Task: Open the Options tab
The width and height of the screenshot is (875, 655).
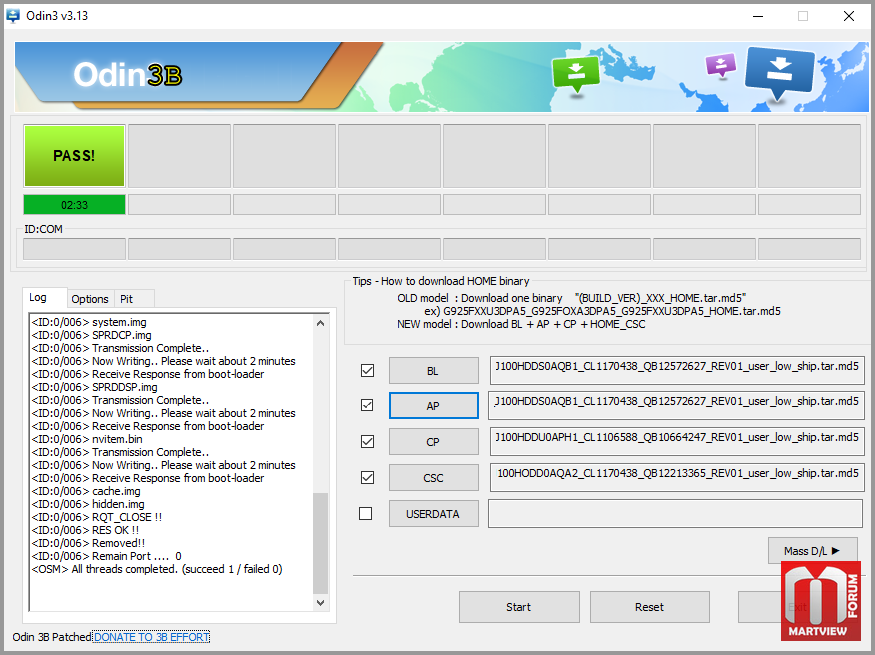Action: (x=90, y=299)
